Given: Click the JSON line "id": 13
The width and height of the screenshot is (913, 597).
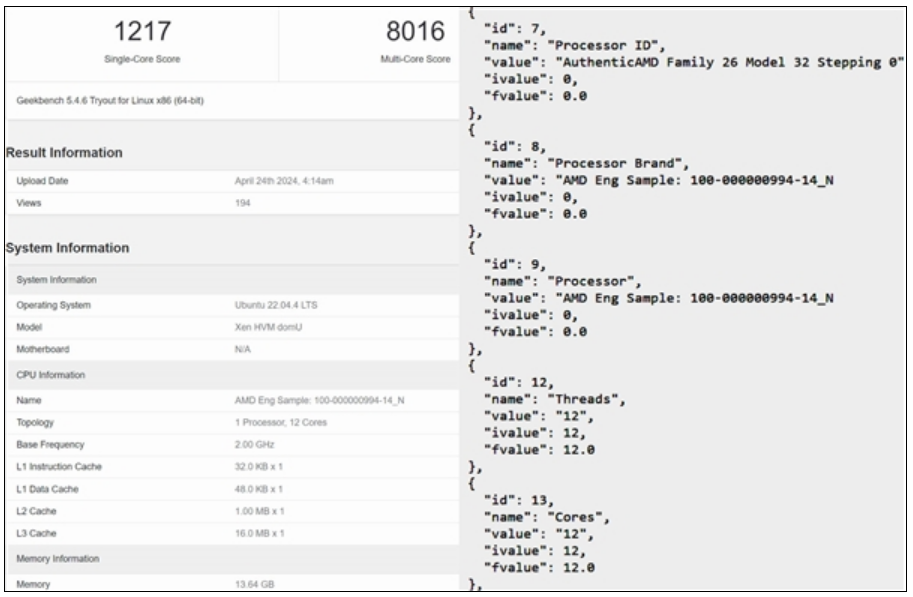Looking at the screenshot, I should coord(519,501).
